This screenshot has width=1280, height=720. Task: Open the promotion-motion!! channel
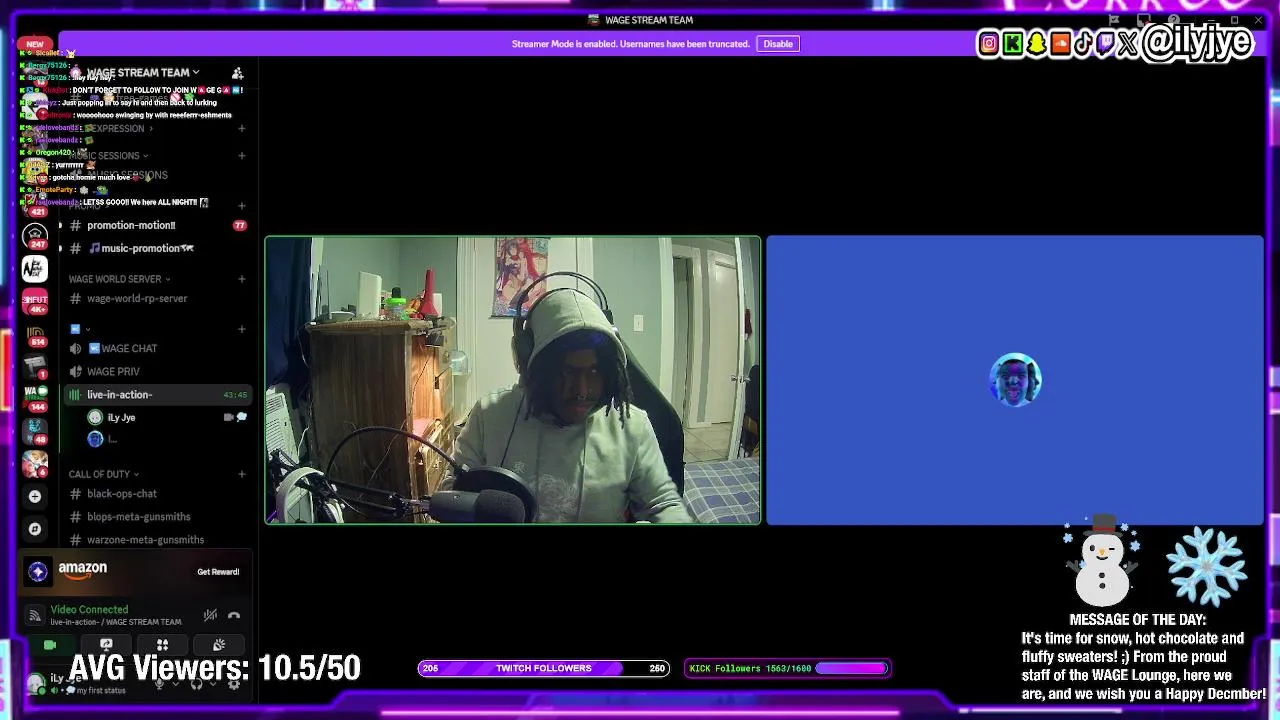coord(157,225)
